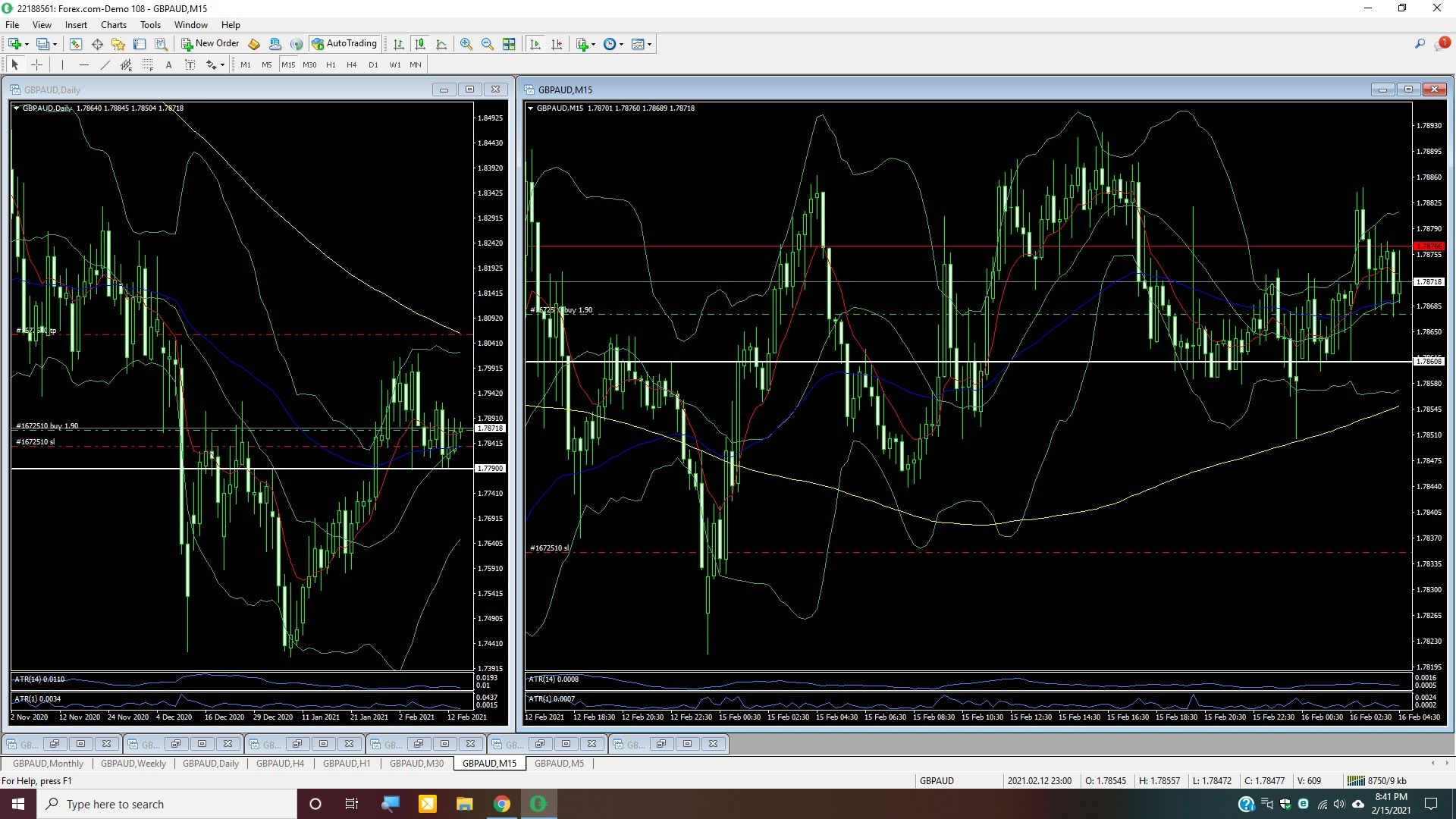Screen dimensions: 1456x819
Task: Toggle AutoTrading on or off
Action: 344,44
